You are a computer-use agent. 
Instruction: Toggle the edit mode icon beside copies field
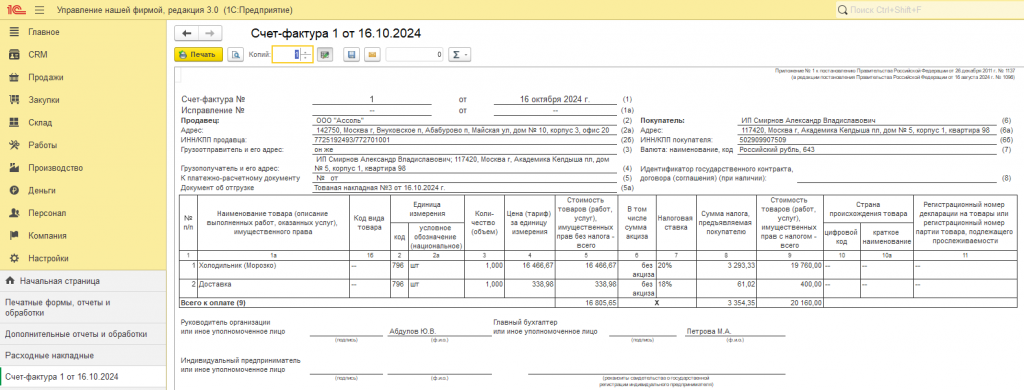325,55
